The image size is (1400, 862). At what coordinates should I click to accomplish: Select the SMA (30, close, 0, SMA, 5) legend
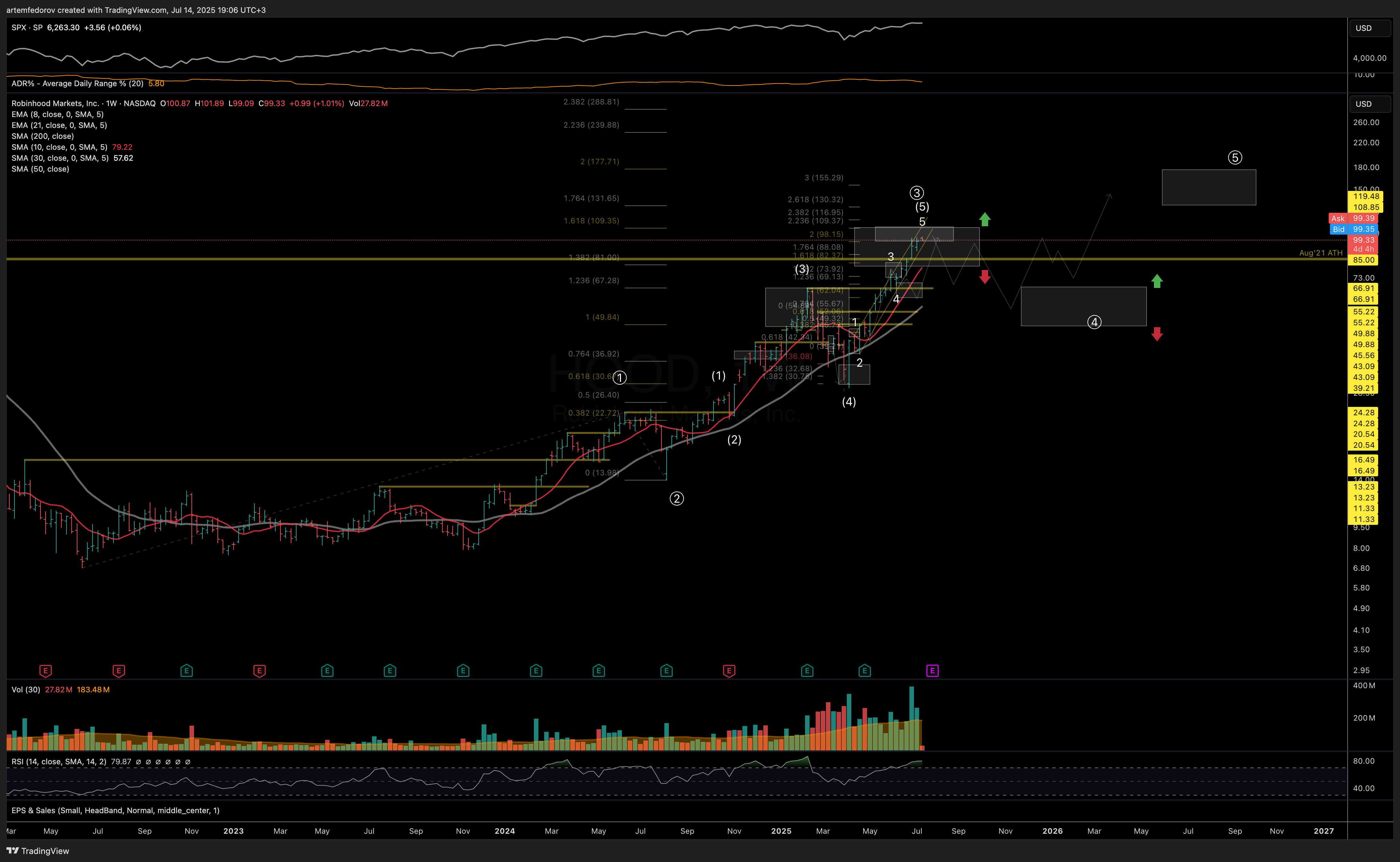pos(60,158)
